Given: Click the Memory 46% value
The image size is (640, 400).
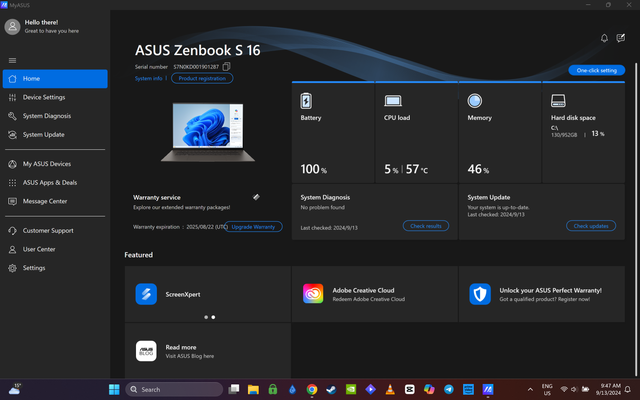Looking at the screenshot, I should pos(478,169).
